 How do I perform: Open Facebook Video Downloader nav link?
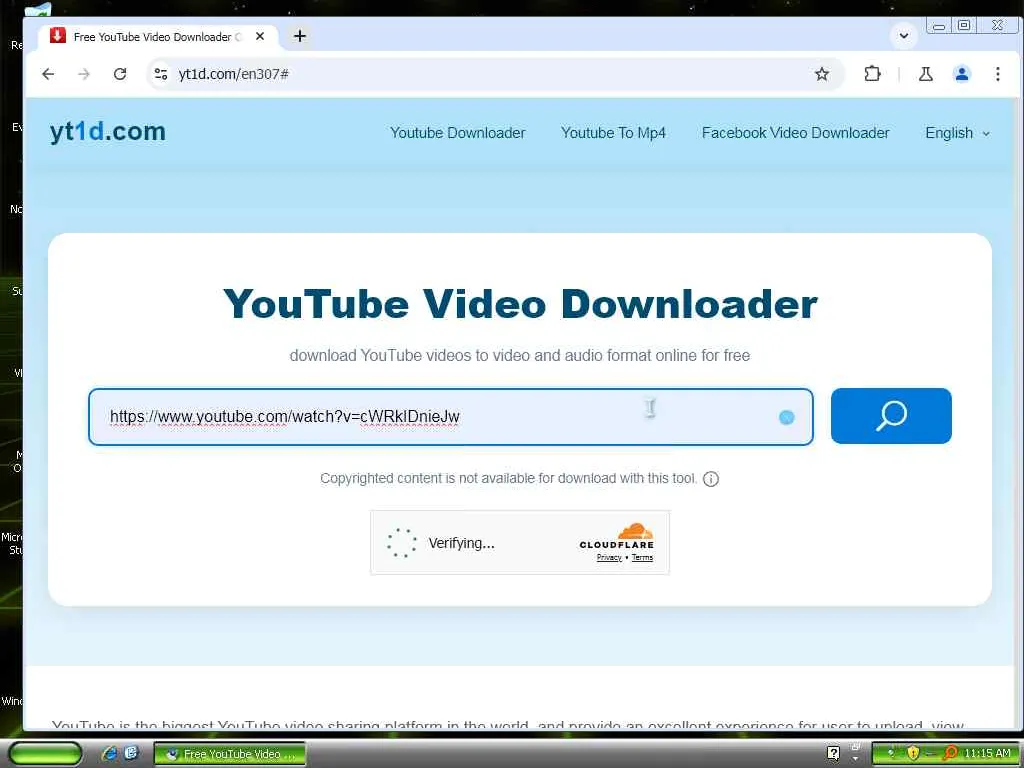point(795,133)
